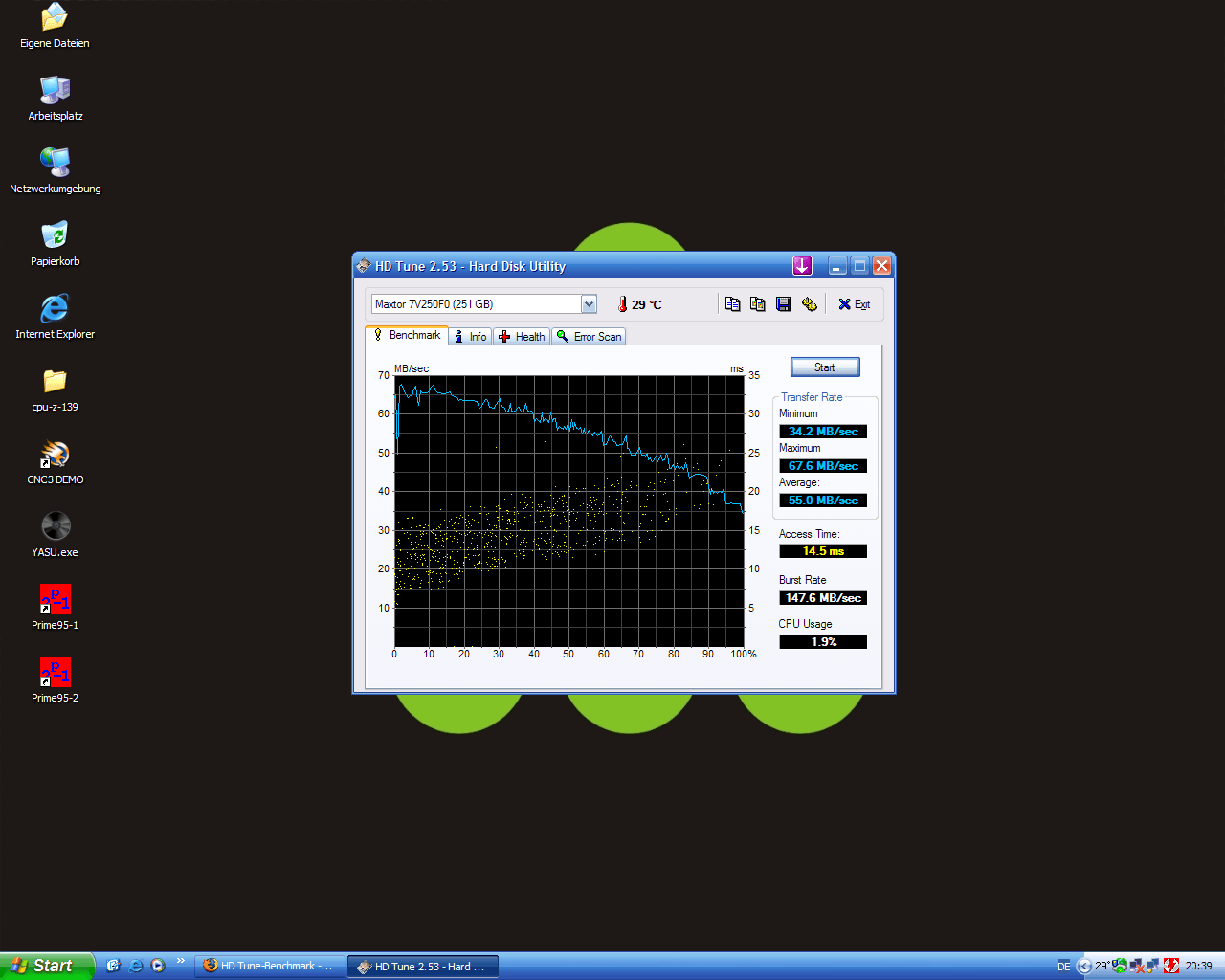Copy screenshot to clipboard icon
The image size is (1225, 980).
tap(758, 304)
